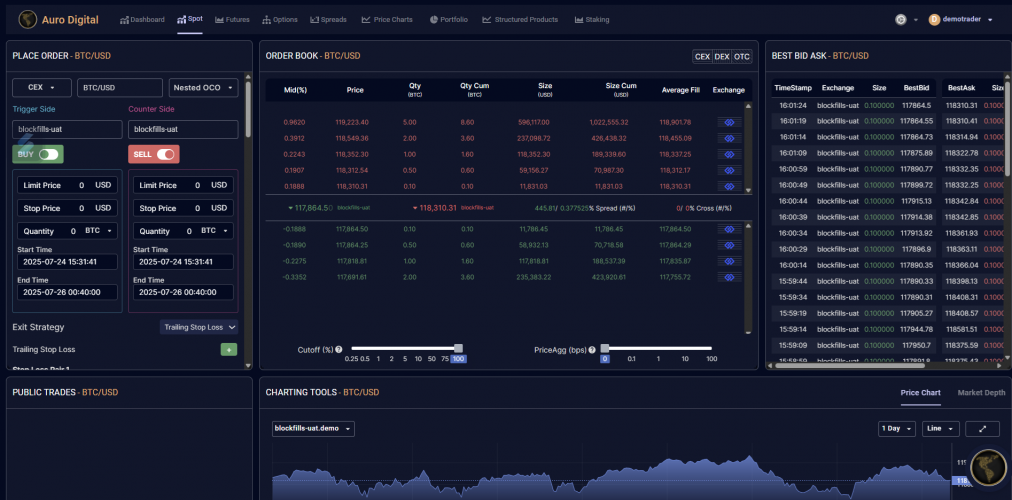Open the Futures trading page
The width and height of the screenshot is (1012, 500).
[x=232, y=20]
